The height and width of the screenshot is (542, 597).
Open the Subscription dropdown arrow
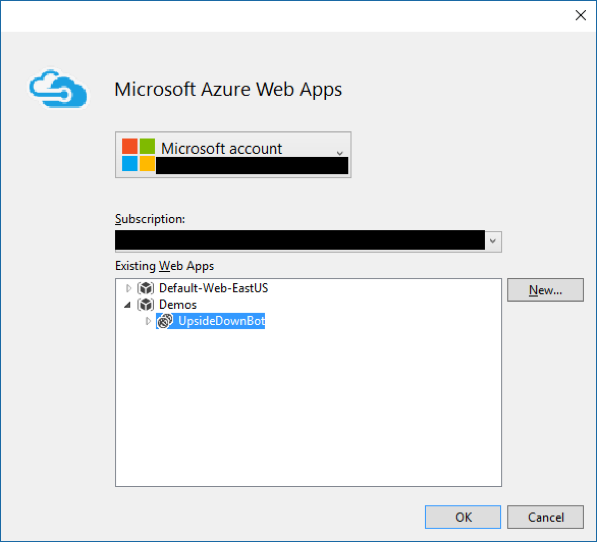(493, 241)
